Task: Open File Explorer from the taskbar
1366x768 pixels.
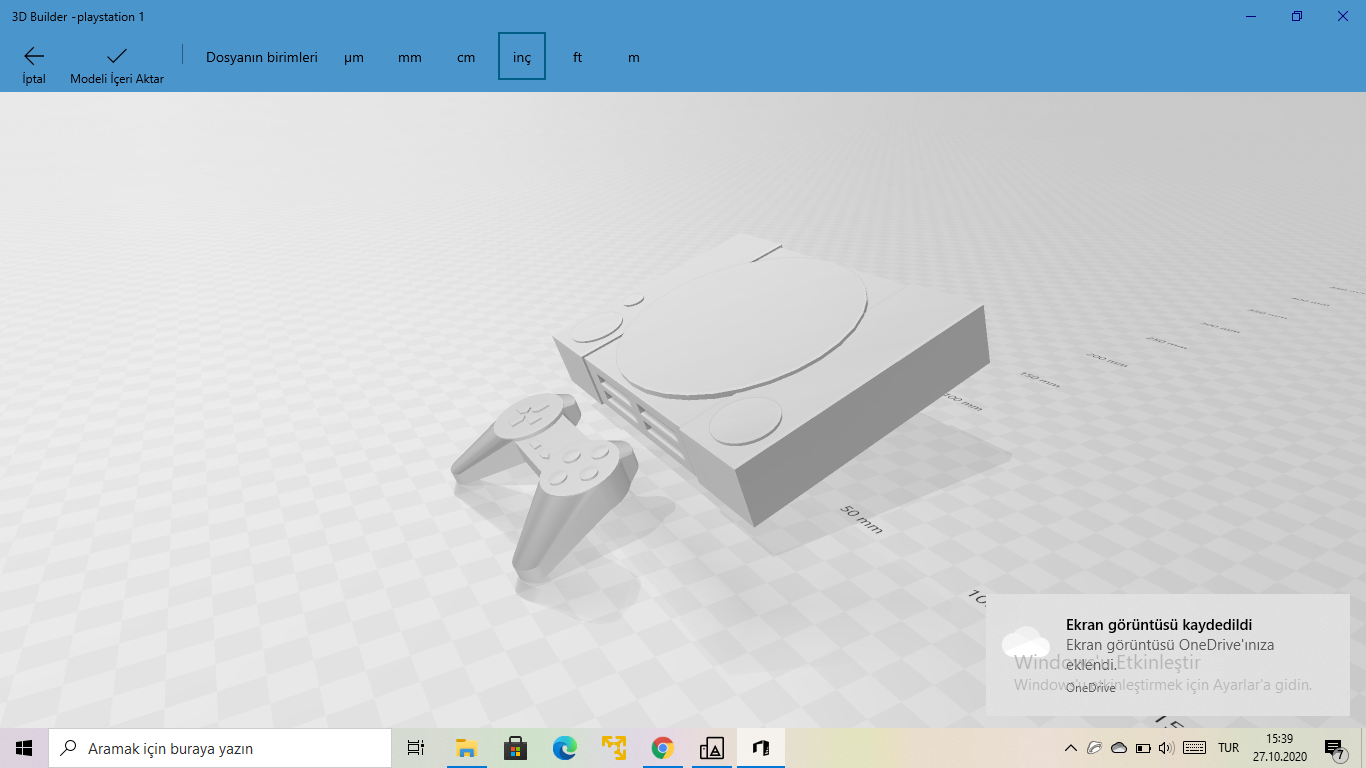Action: tap(465, 747)
